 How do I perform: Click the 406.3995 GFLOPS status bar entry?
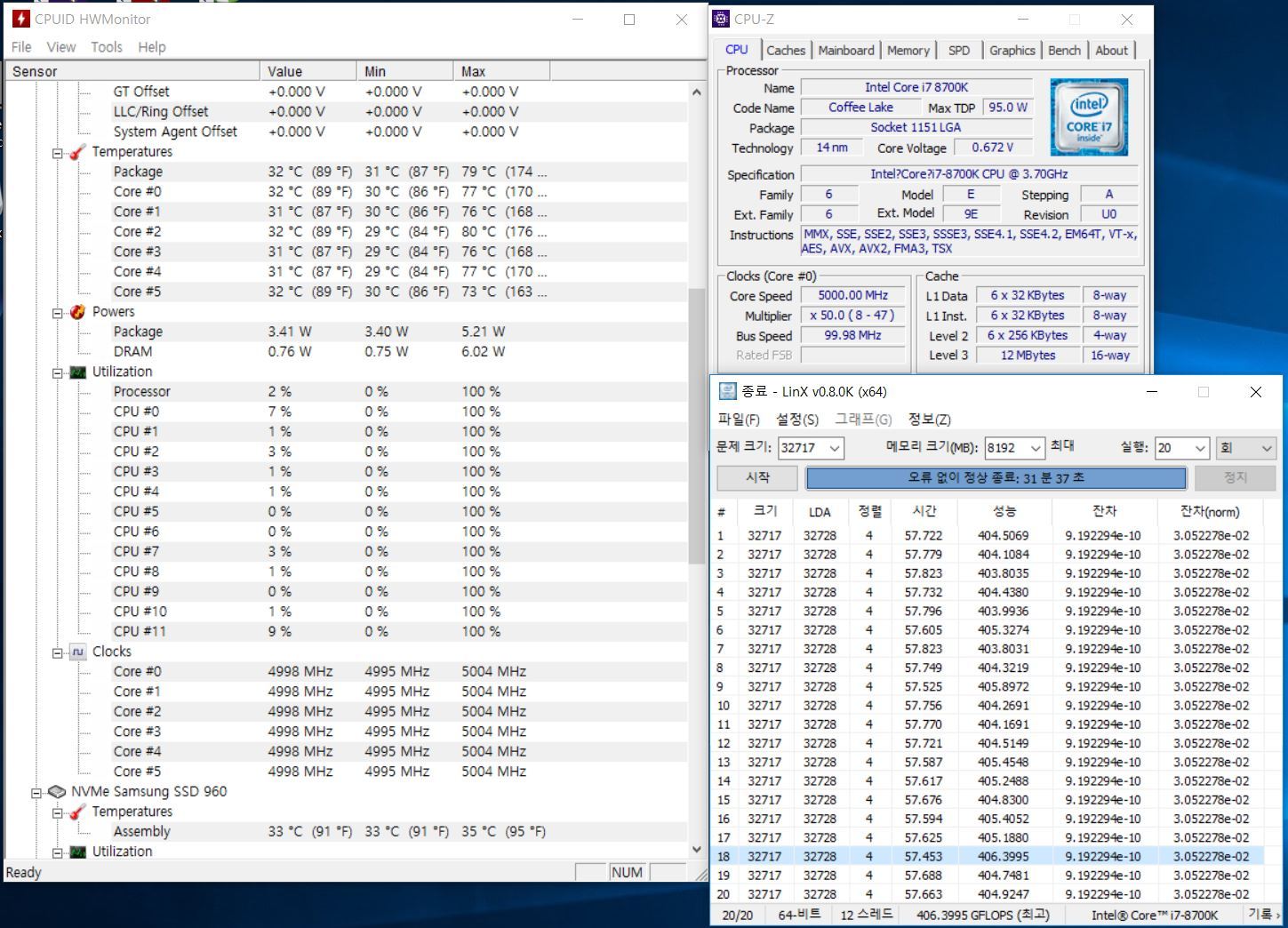click(x=983, y=915)
